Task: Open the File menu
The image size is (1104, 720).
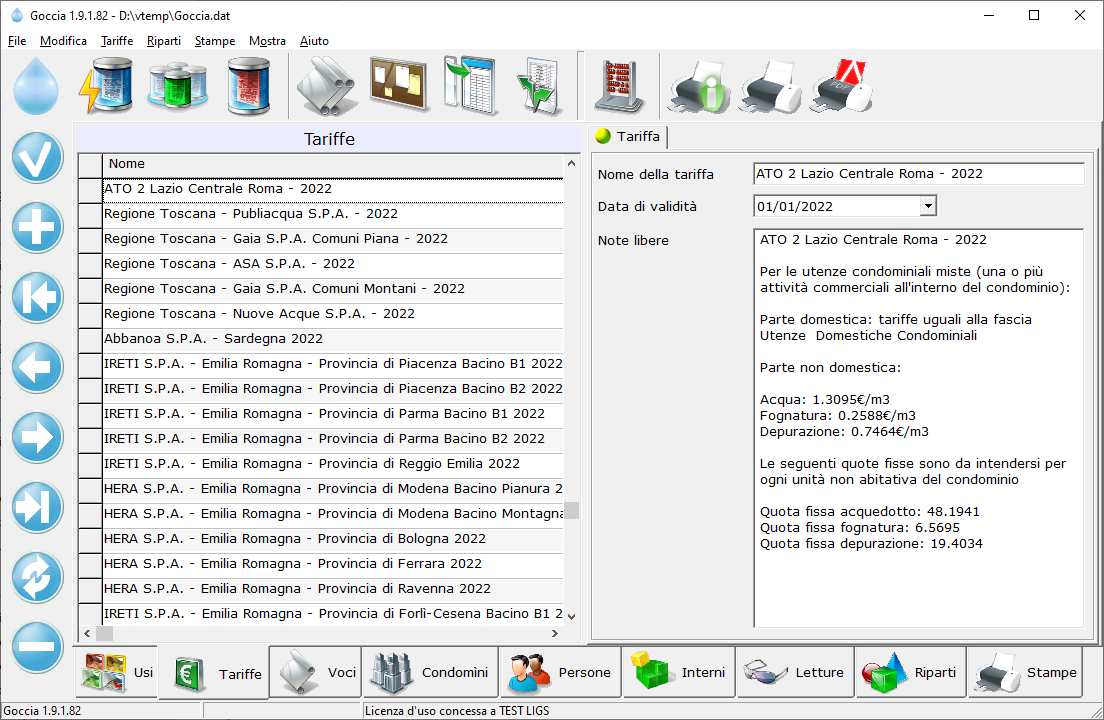Action: click(17, 41)
